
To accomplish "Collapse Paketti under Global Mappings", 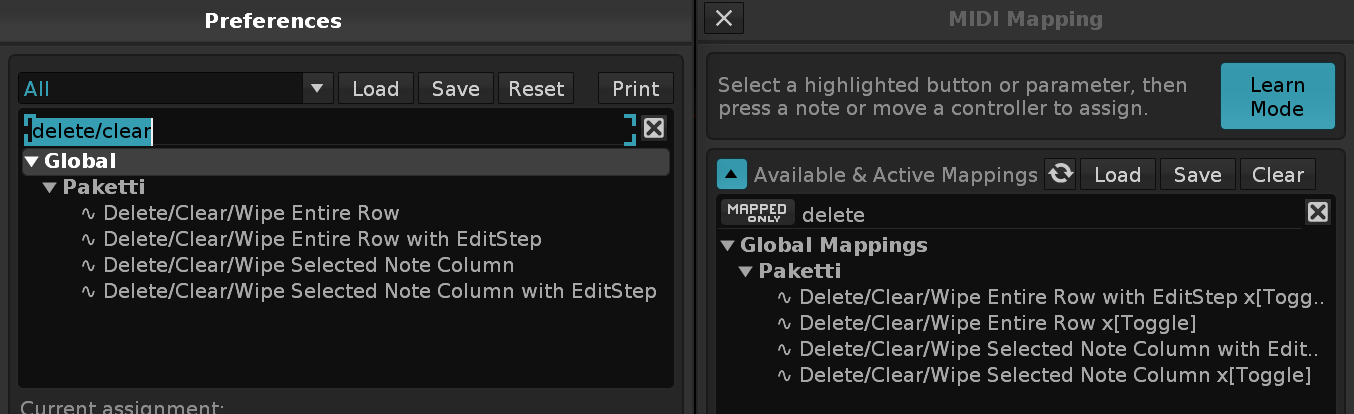I will click(746, 272).
